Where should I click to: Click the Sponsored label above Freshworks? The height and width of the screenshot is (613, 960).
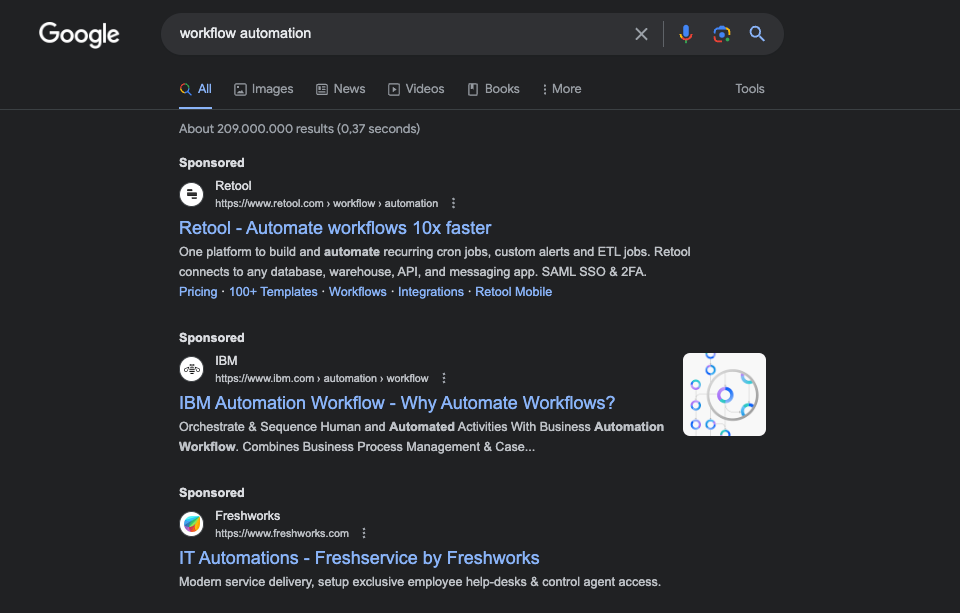tap(211, 493)
